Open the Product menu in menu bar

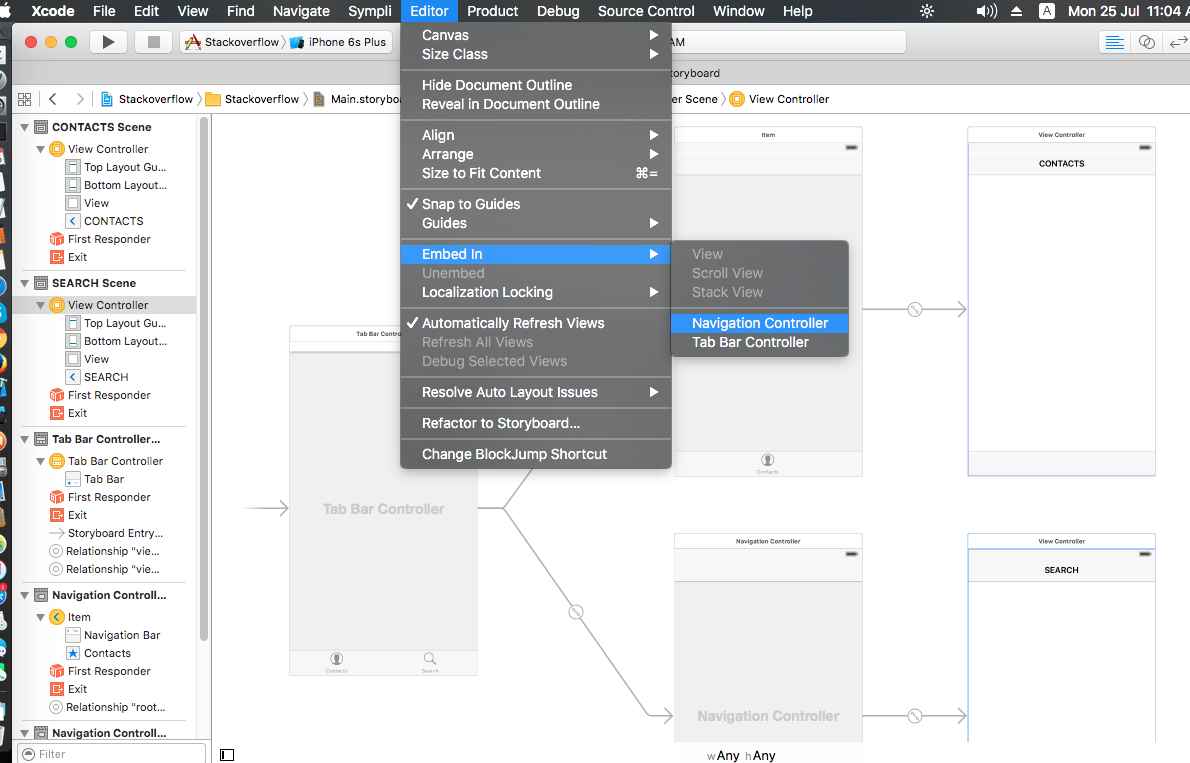(x=493, y=11)
